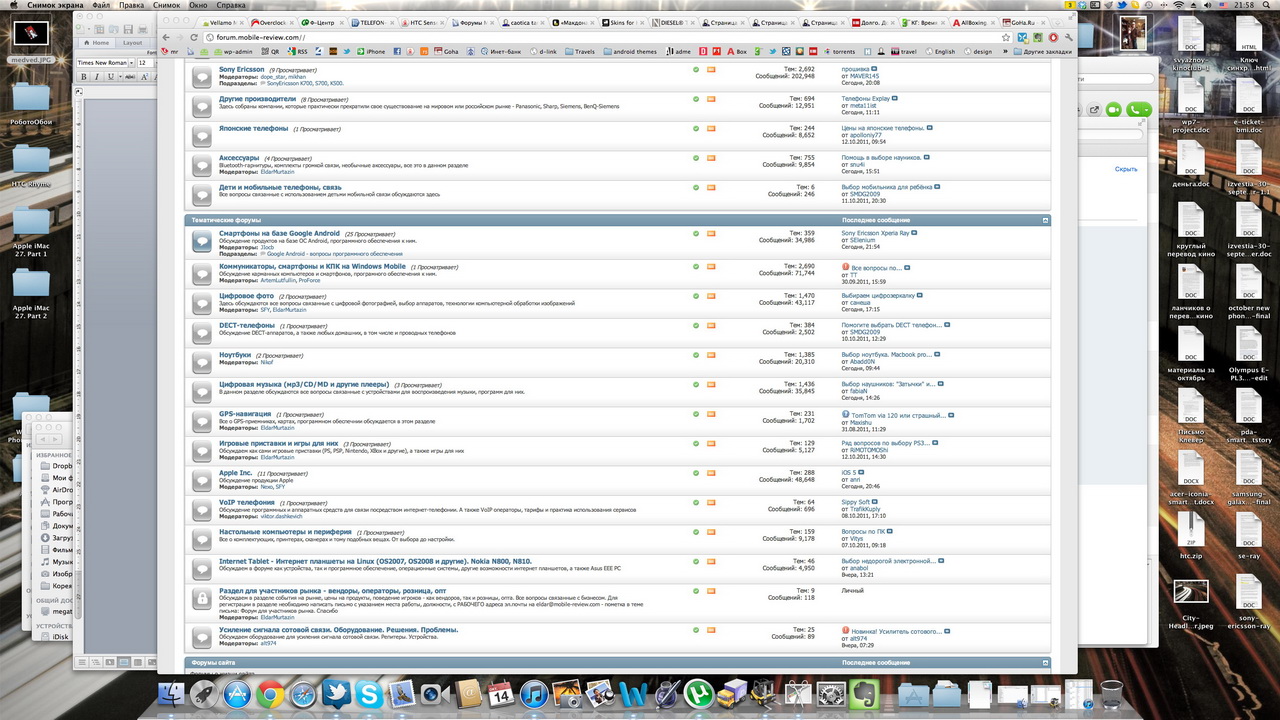Viewport: 1280px width, 720px height.
Task: Collapse the Форумы сайта section
Action: 1045,662
